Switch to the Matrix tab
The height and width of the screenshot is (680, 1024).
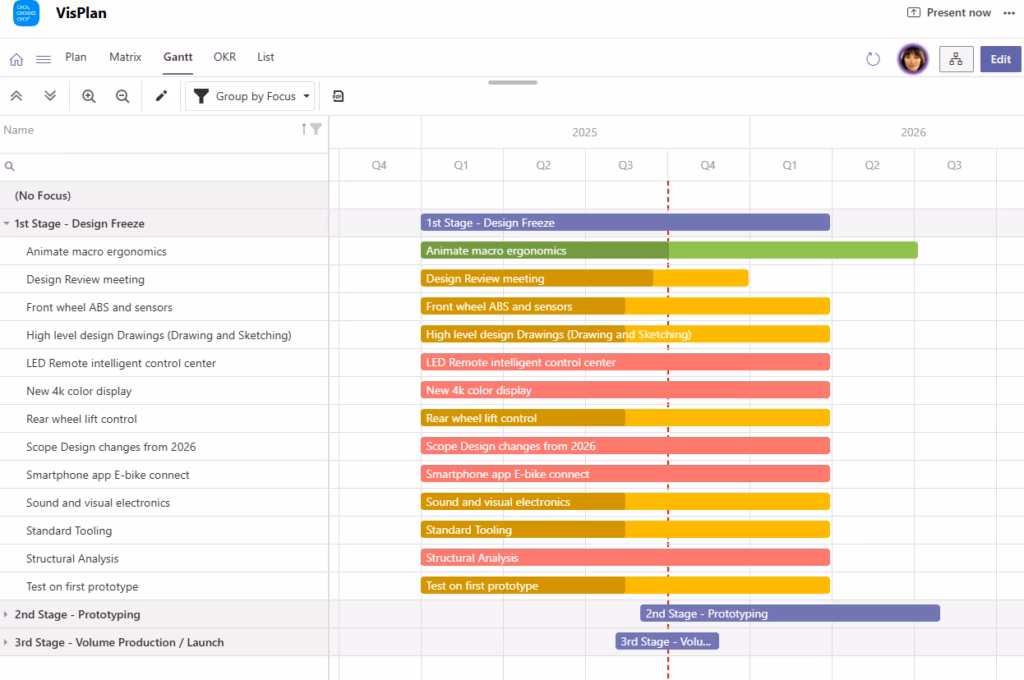click(125, 57)
